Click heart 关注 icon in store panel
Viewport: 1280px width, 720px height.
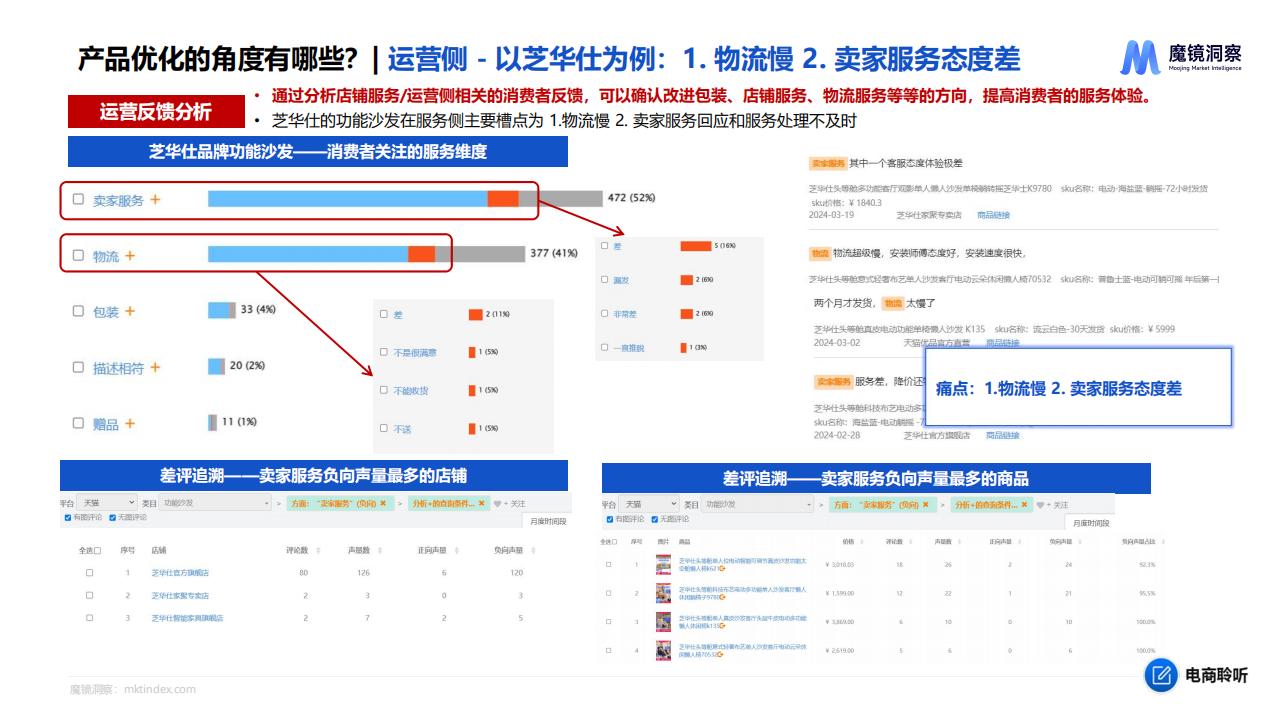pos(498,503)
